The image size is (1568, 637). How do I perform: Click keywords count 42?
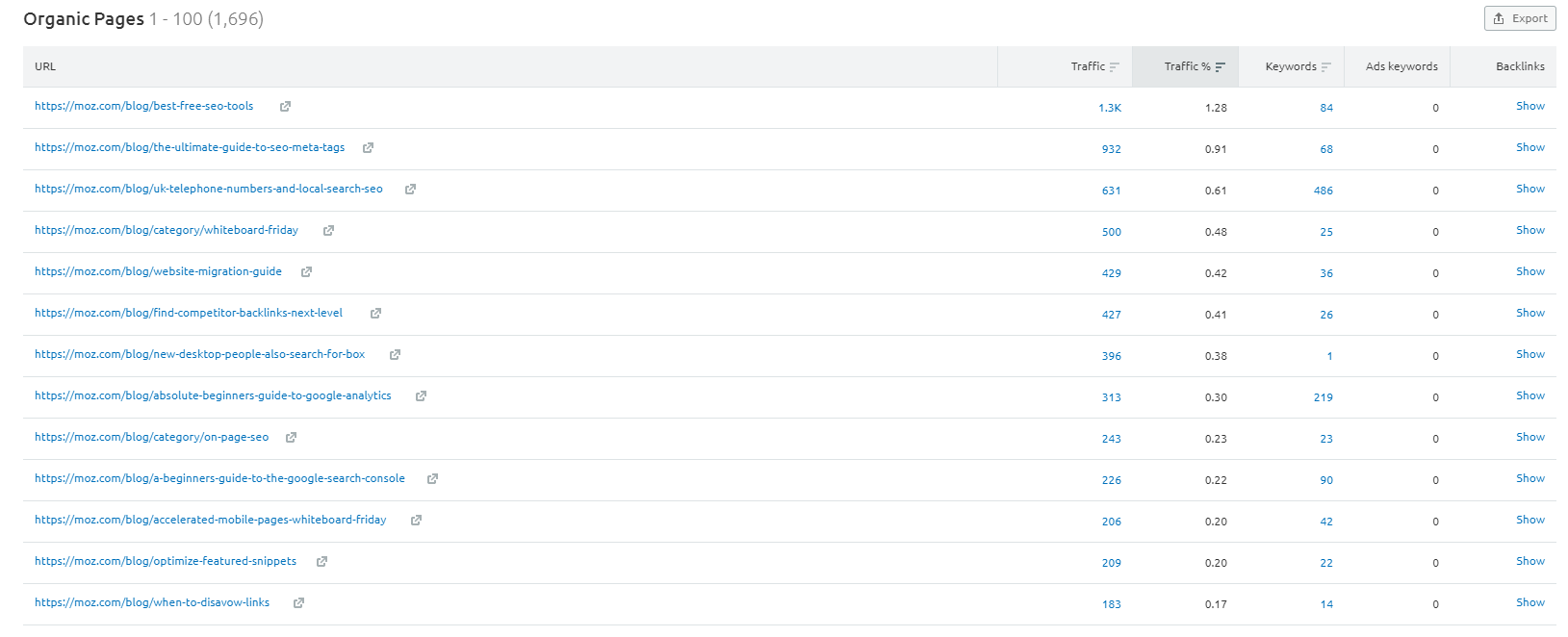[x=1326, y=522]
